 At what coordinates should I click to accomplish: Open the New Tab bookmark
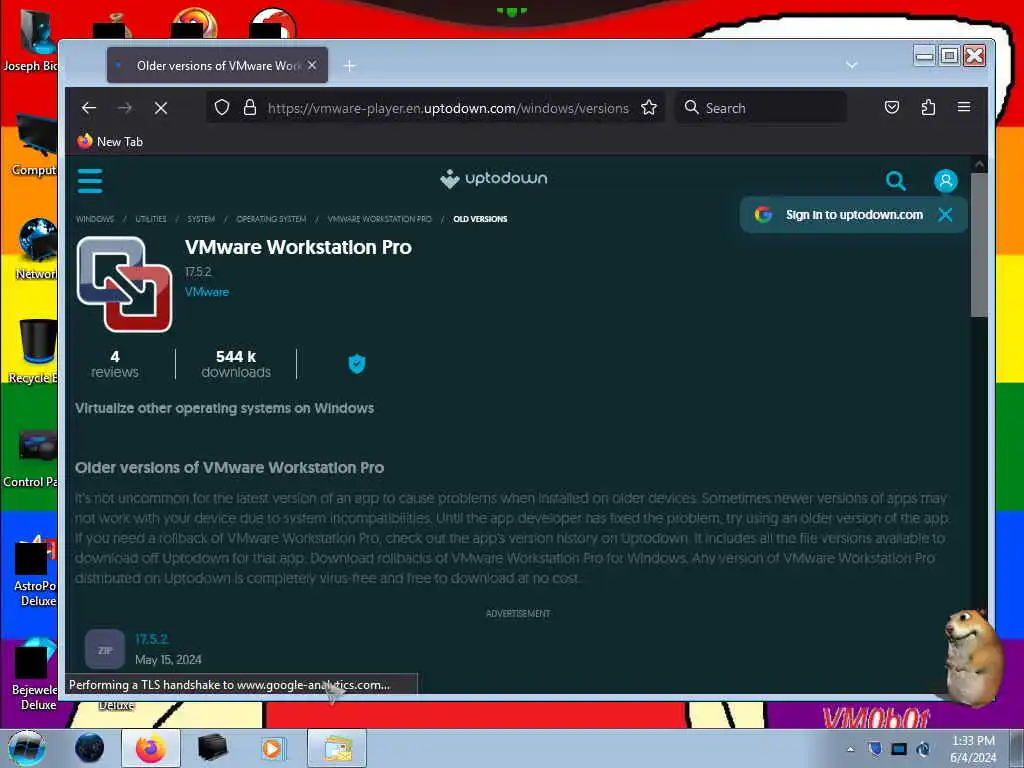tap(110, 142)
